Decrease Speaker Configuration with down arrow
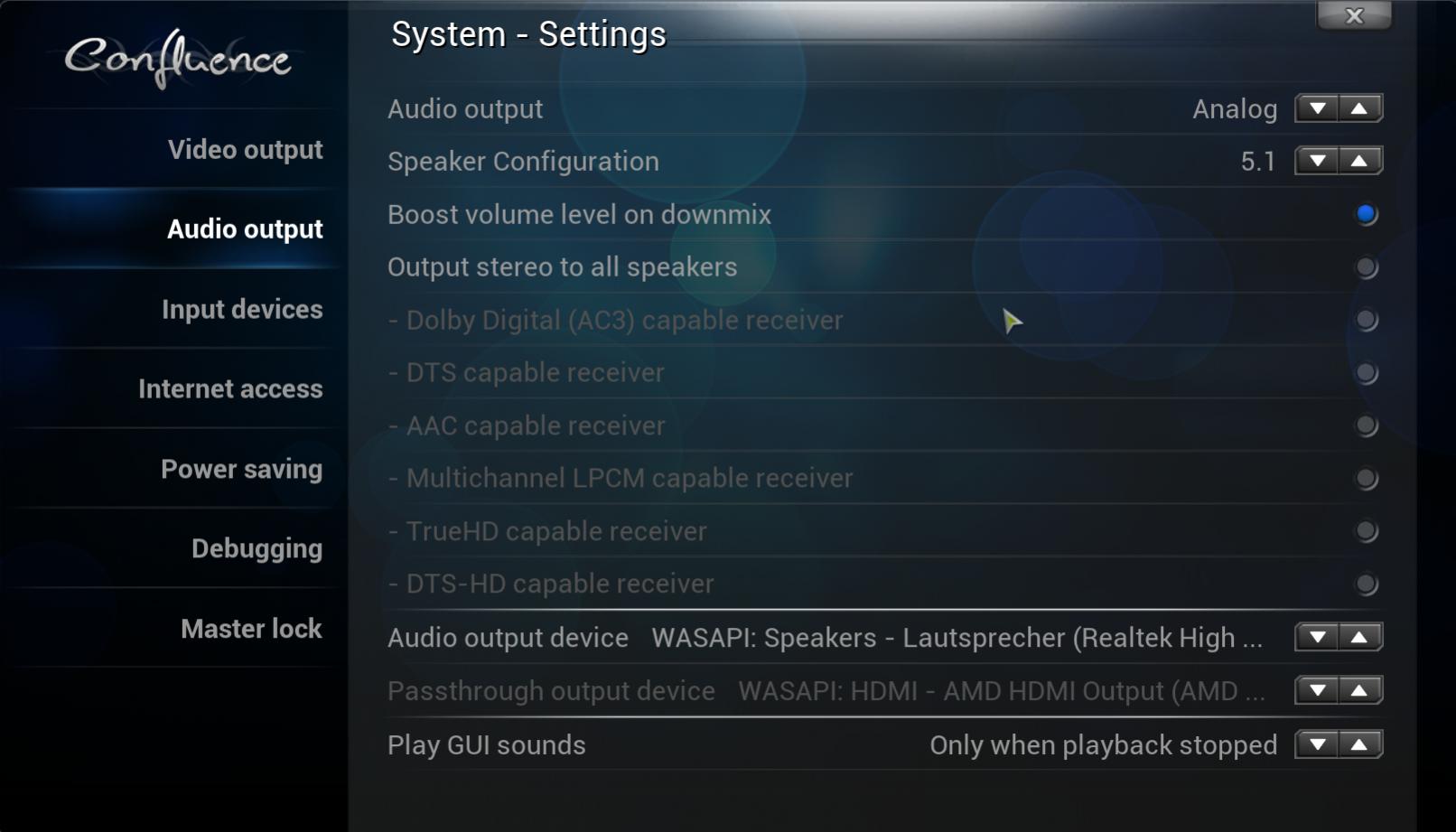 1317,161
